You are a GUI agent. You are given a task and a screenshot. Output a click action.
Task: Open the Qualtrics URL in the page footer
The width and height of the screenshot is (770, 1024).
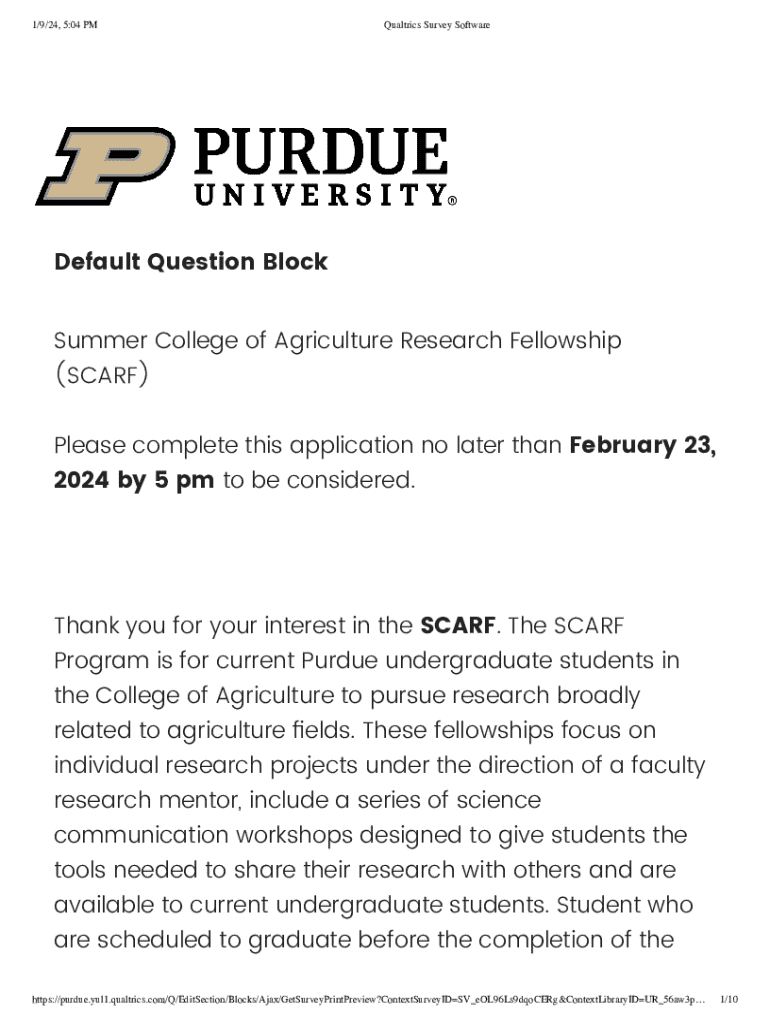[x=369, y=999]
